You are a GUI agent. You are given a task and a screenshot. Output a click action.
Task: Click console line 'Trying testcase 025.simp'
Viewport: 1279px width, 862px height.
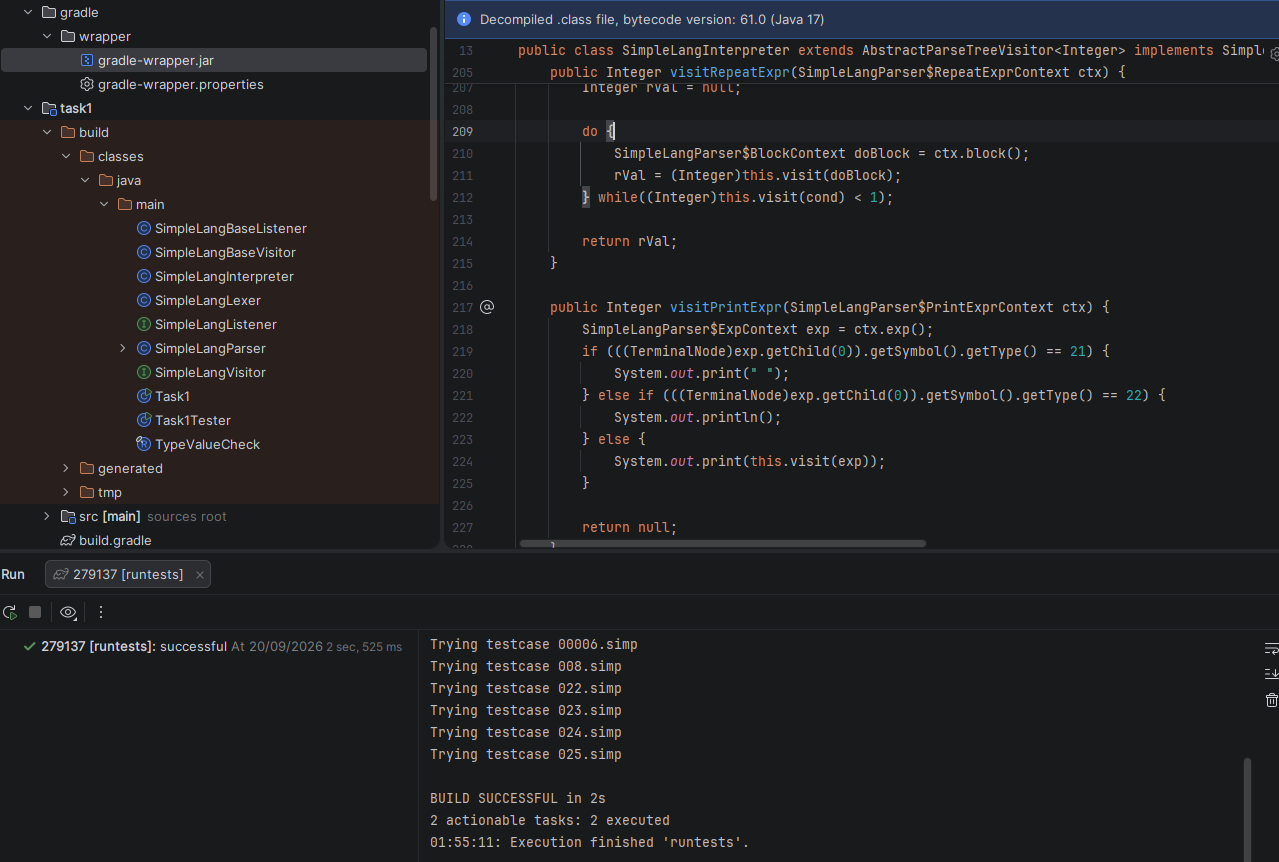(x=525, y=754)
